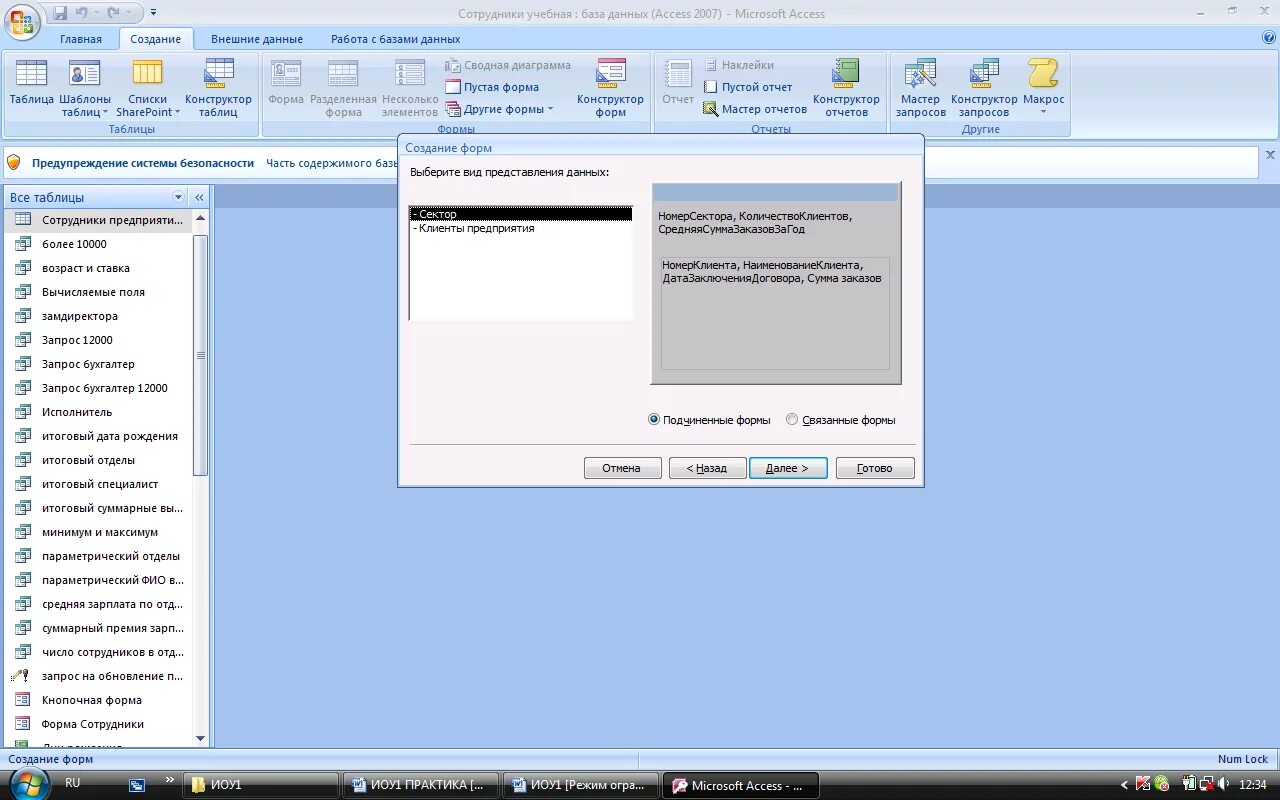Open Шаблоны таблиц dropdown

click(85, 88)
